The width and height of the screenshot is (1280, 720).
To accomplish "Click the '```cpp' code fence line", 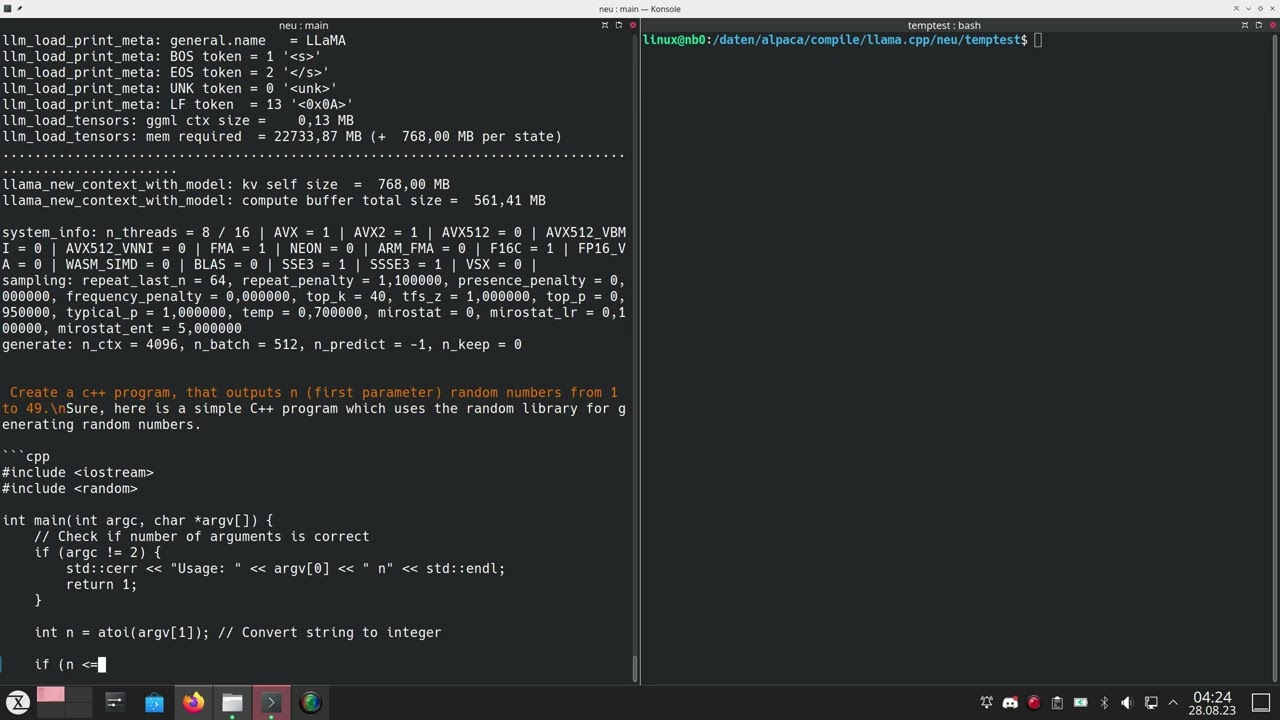I will pos(26,456).
